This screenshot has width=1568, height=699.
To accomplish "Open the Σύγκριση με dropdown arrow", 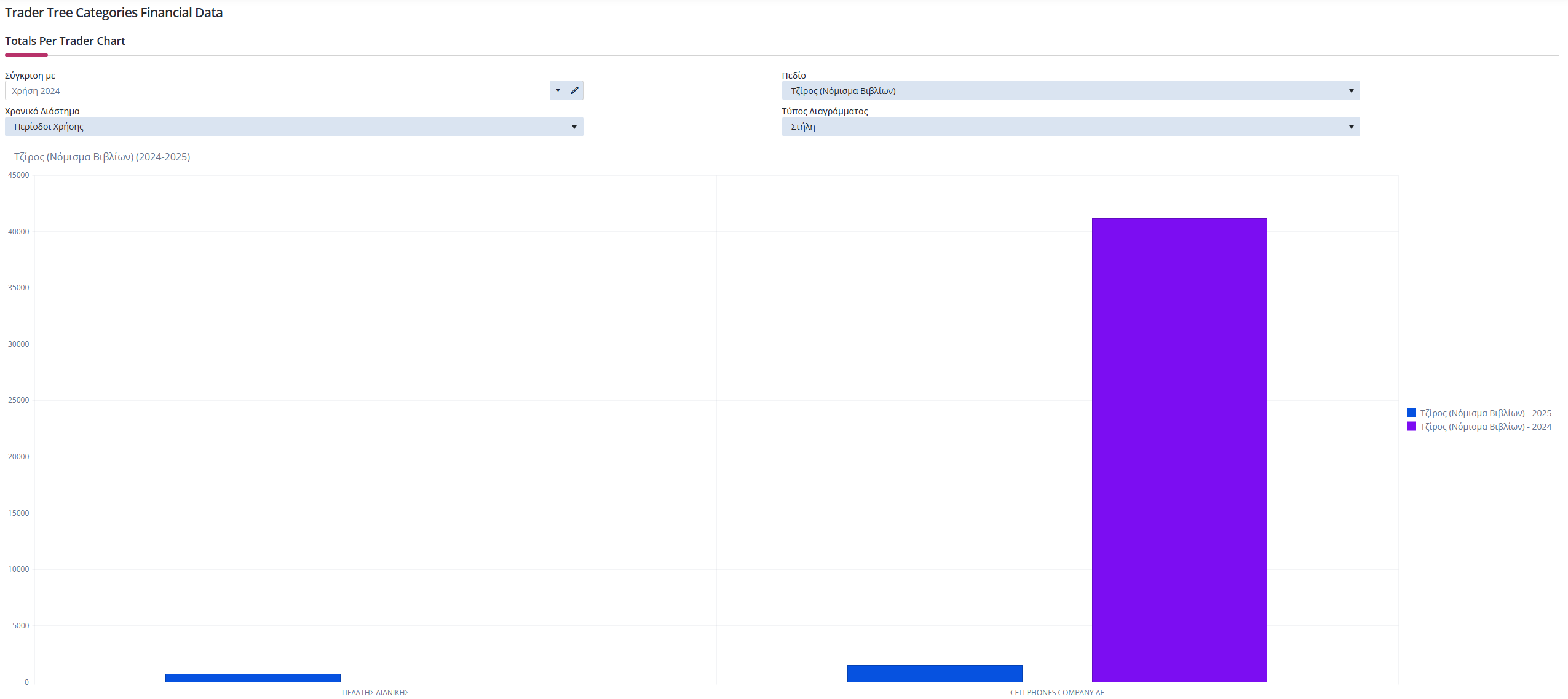I will click(x=558, y=90).
